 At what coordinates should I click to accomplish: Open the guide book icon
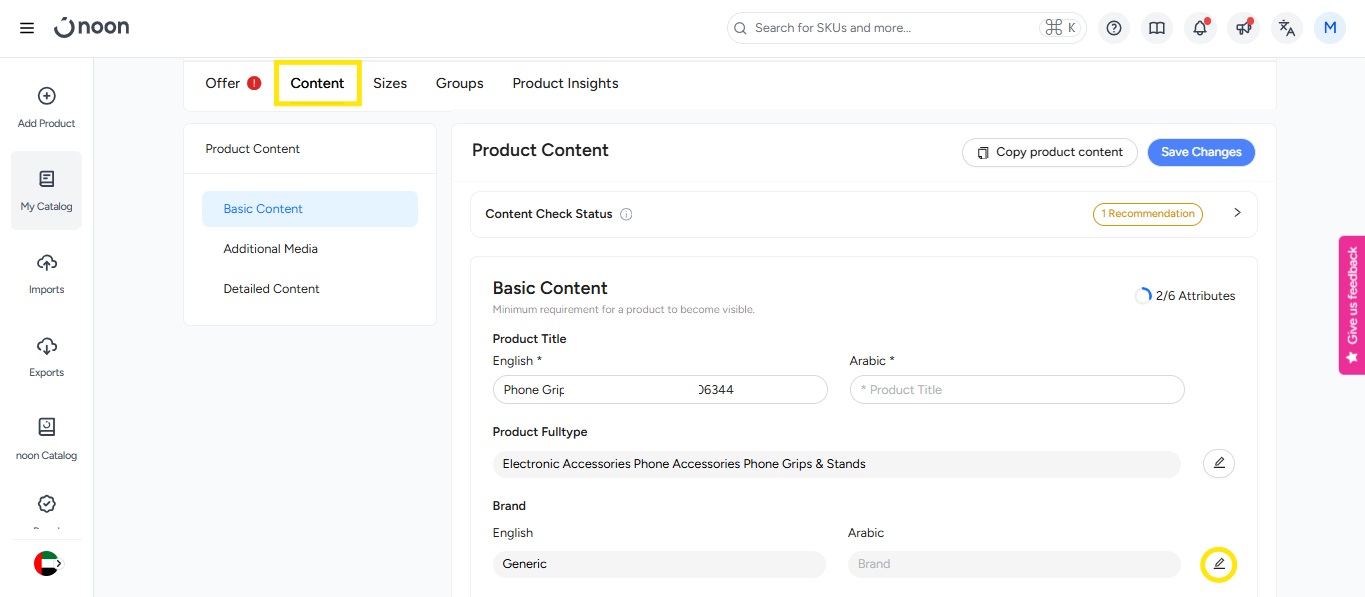[x=1157, y=28]
